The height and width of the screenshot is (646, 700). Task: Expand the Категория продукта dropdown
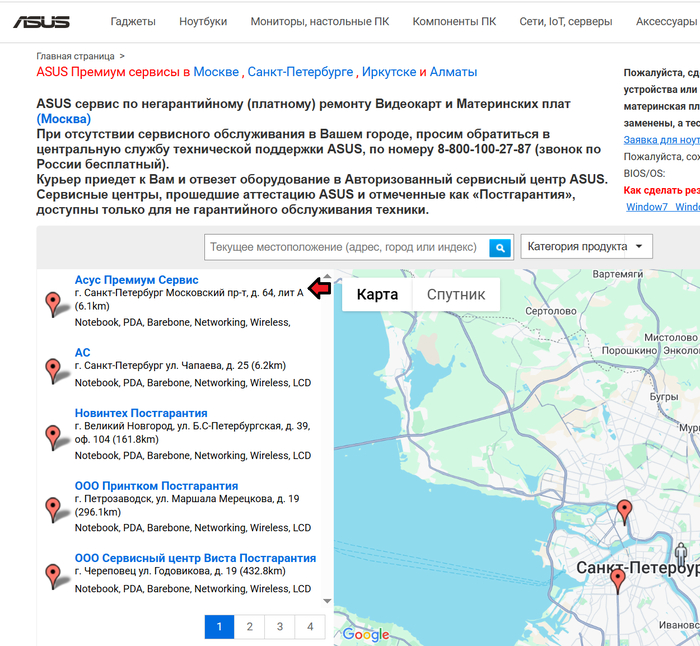586,247
